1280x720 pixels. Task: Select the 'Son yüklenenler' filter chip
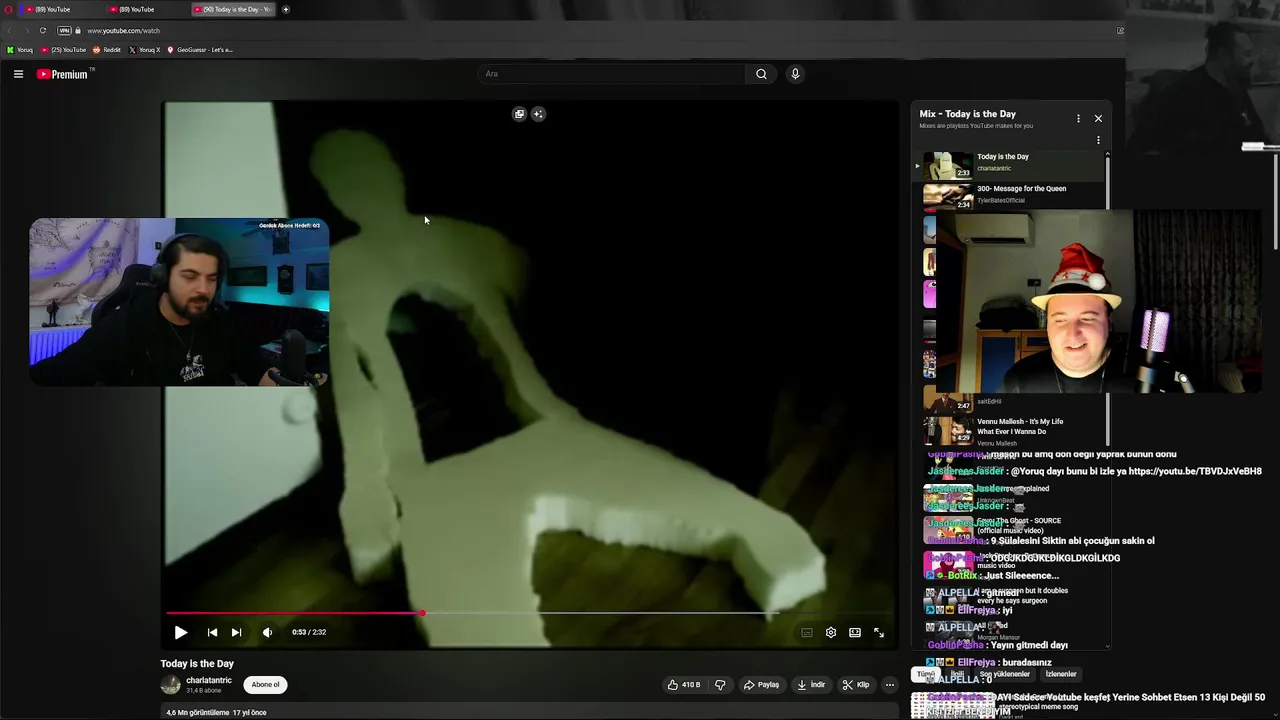(x=1004, y=674)
